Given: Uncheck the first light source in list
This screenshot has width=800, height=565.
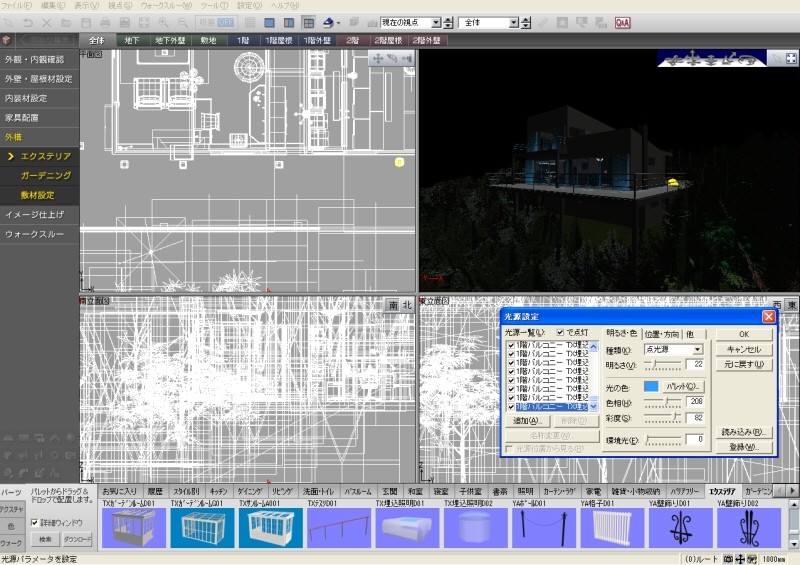Looking at the screenshot, I should tap(512, 346).
